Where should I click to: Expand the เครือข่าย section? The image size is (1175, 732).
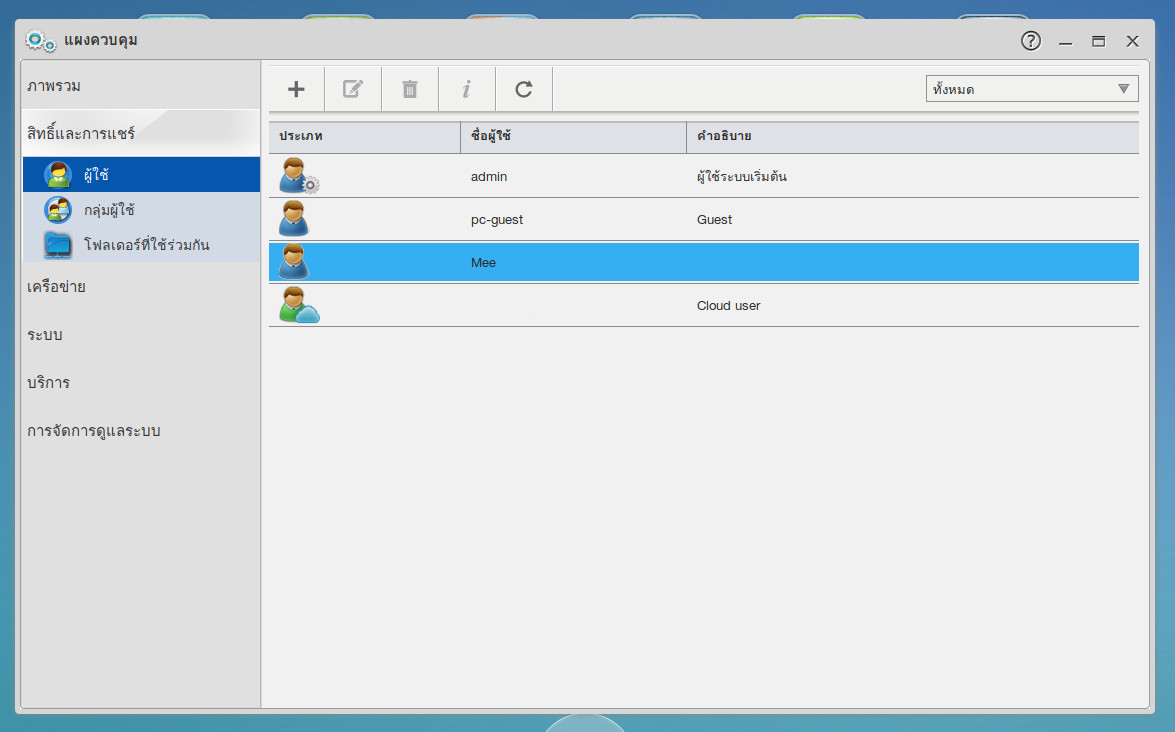(x=56, y=287)
